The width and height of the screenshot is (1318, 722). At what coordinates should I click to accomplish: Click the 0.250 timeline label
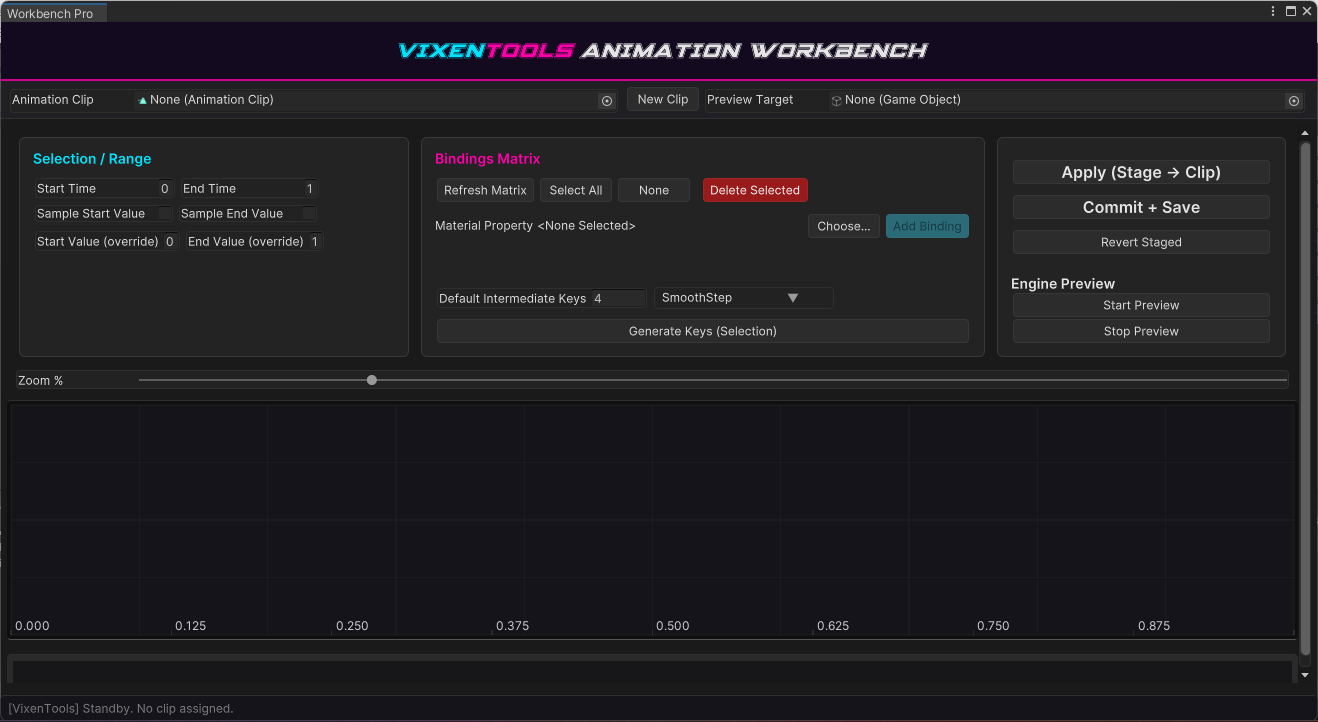352,626
